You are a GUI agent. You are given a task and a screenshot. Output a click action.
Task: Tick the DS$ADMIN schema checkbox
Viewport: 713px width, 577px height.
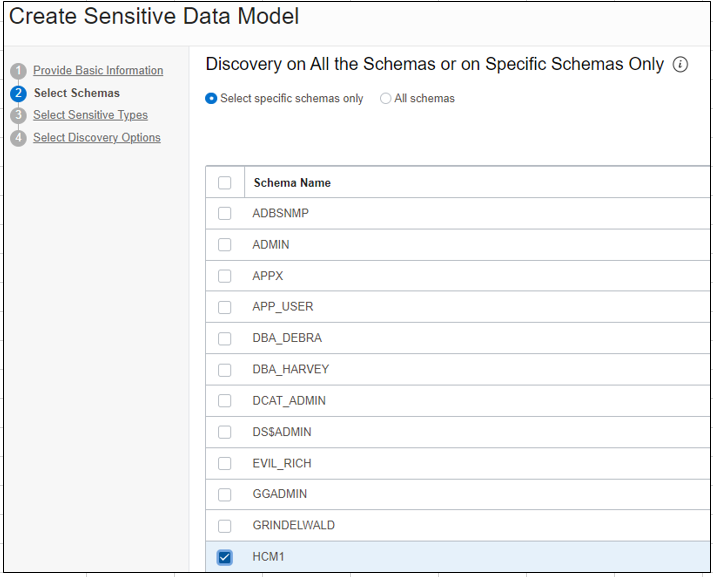point(225,432)
